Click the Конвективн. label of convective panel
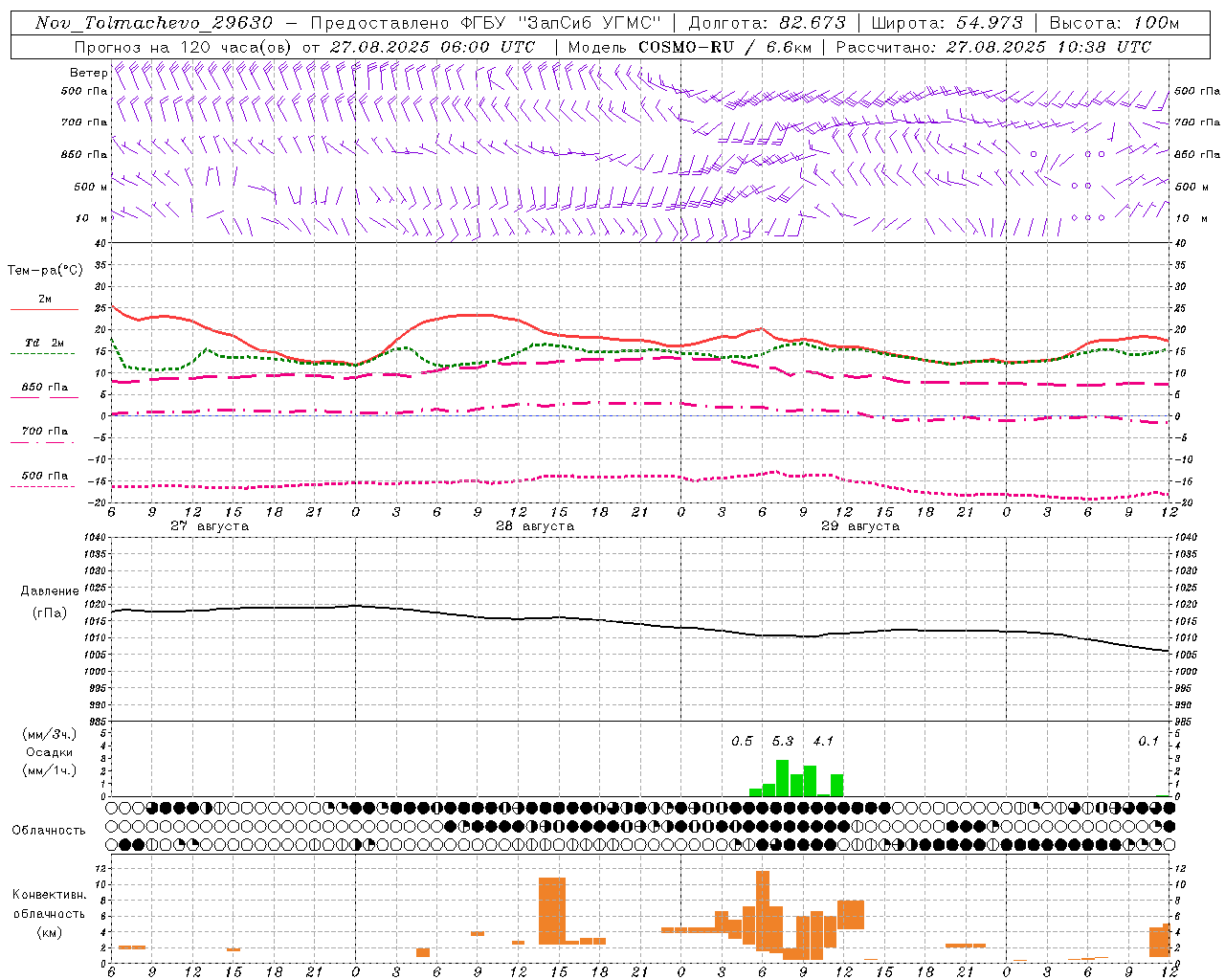 (x=50, y=895)
